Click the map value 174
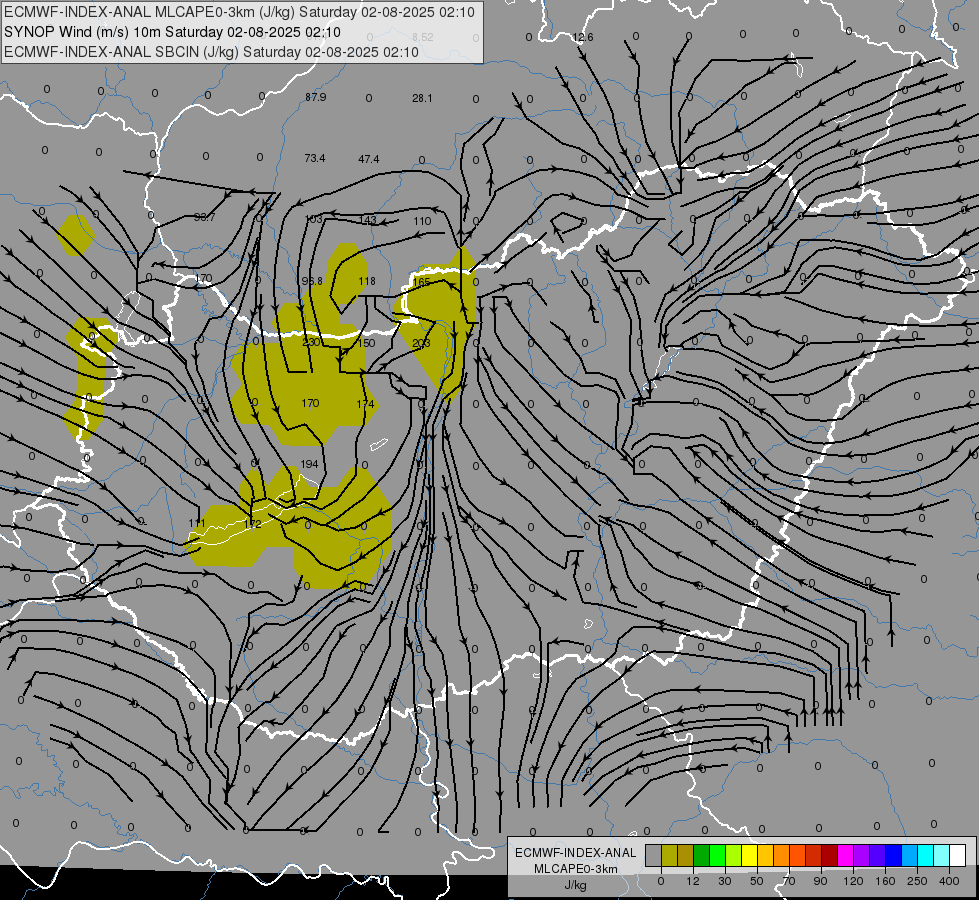The width and height of the screenshot is (979, 900). [x=365, y=404]
